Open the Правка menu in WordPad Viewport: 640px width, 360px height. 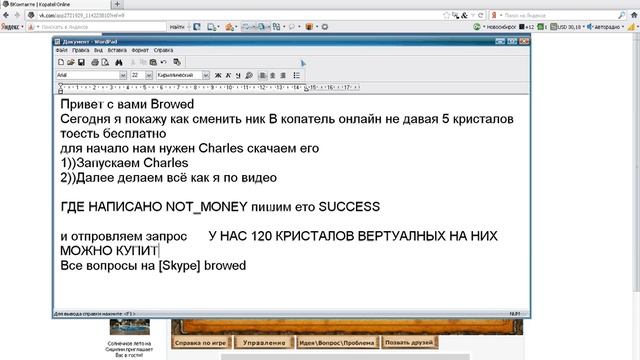click(x=81, y=50)
